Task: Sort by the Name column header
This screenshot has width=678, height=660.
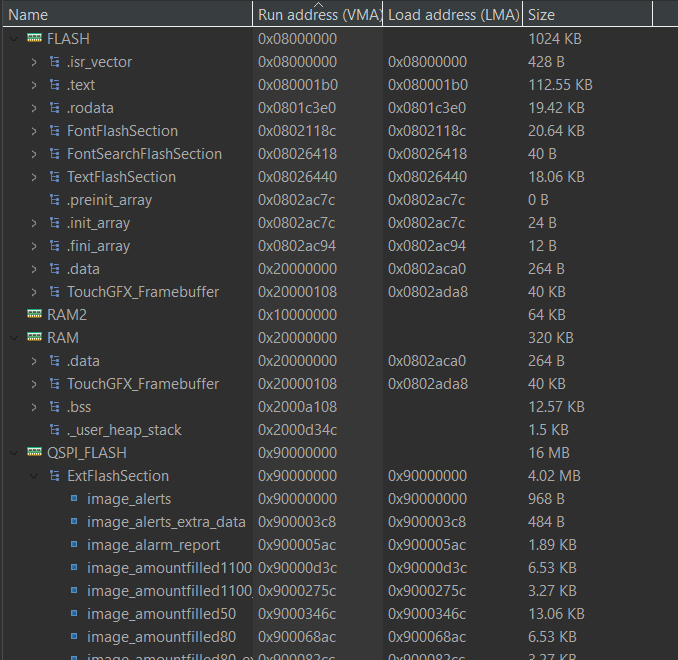Action: (128, 15)
